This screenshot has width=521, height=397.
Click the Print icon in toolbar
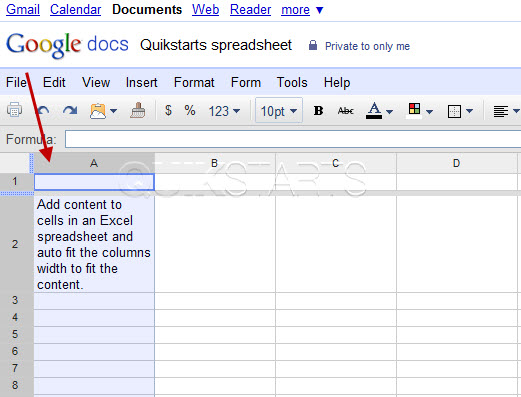tap(15, 110)
